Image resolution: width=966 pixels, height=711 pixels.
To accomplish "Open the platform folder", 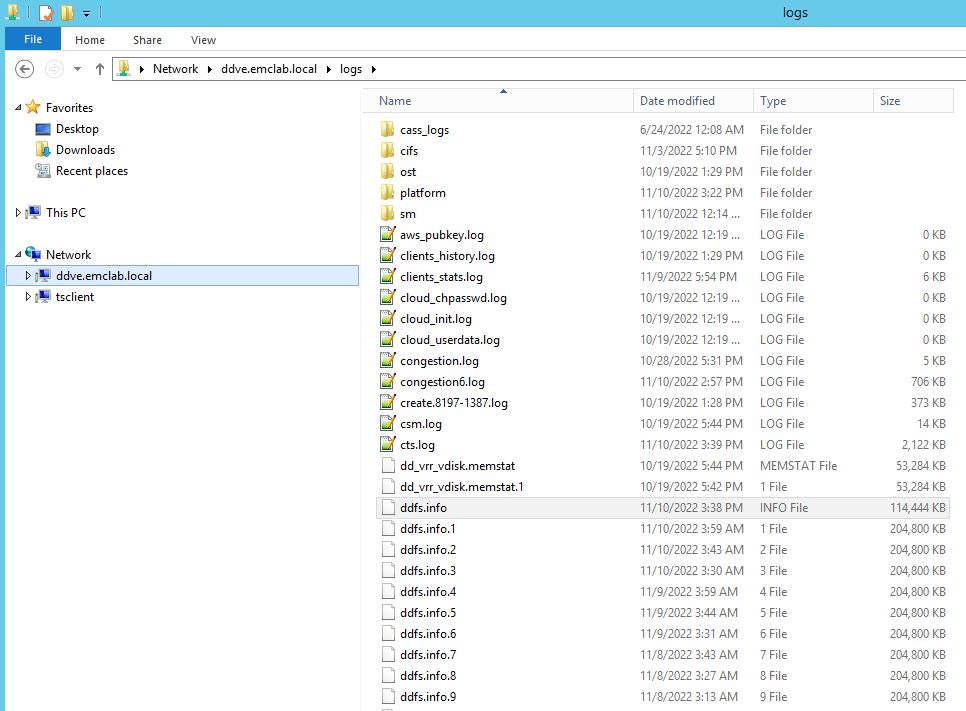I will 424,192.
